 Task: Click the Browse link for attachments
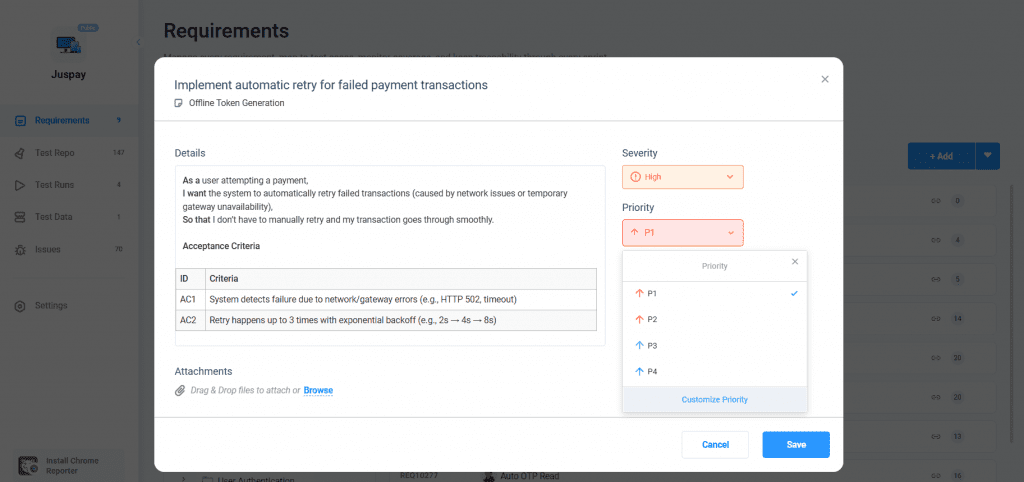[318, 390]
